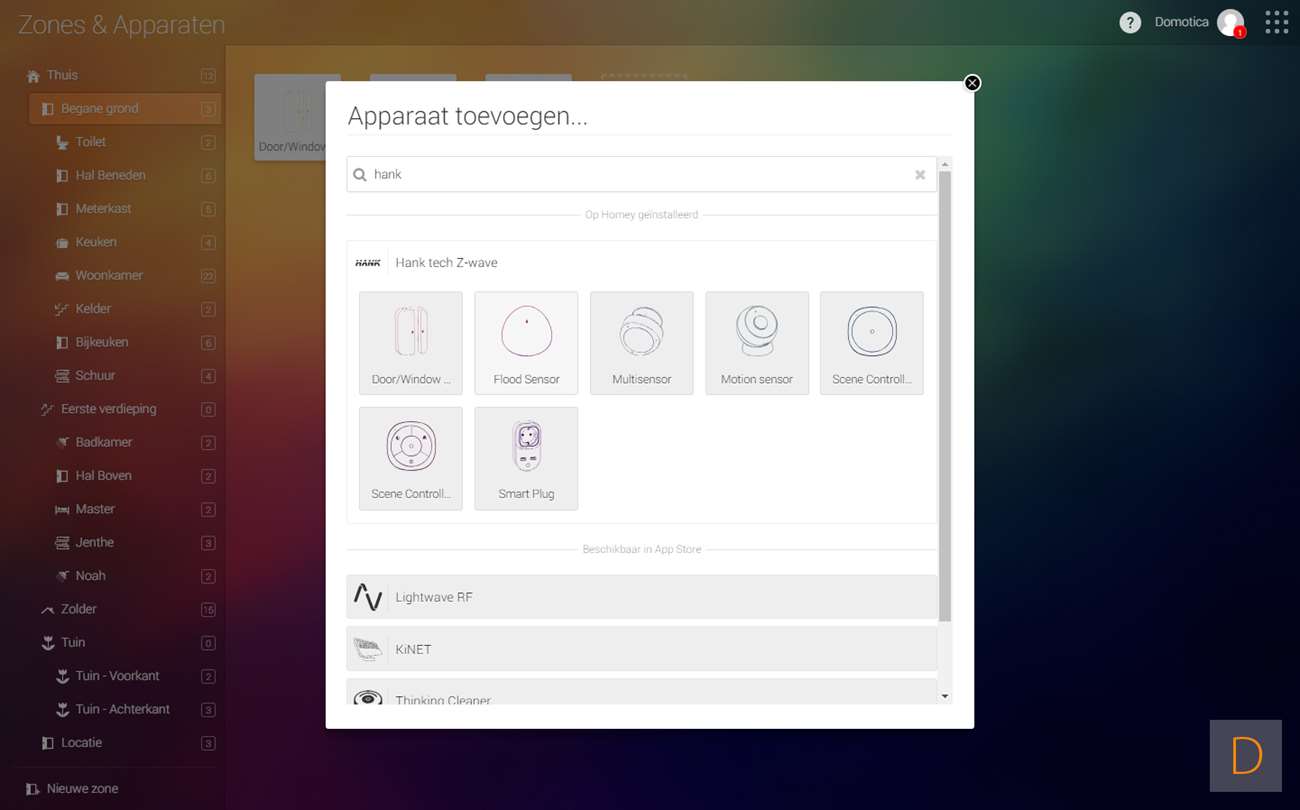Open Lightwave RF app from App Store
Image resolution: width=1300 pixels, height=810 pixels.
642,597
